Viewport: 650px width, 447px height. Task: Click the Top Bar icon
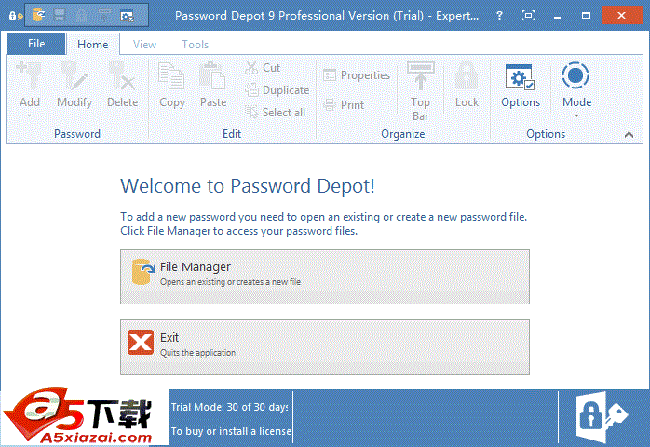tap(420, 75)
